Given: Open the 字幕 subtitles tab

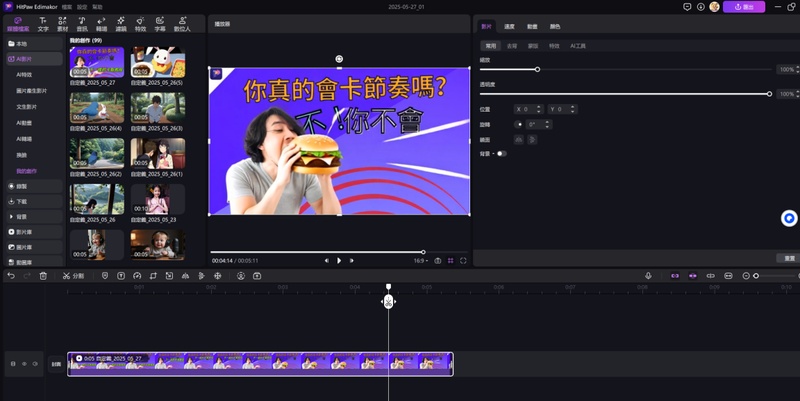Looking at the screenshot, I should [x=160, y=24].
